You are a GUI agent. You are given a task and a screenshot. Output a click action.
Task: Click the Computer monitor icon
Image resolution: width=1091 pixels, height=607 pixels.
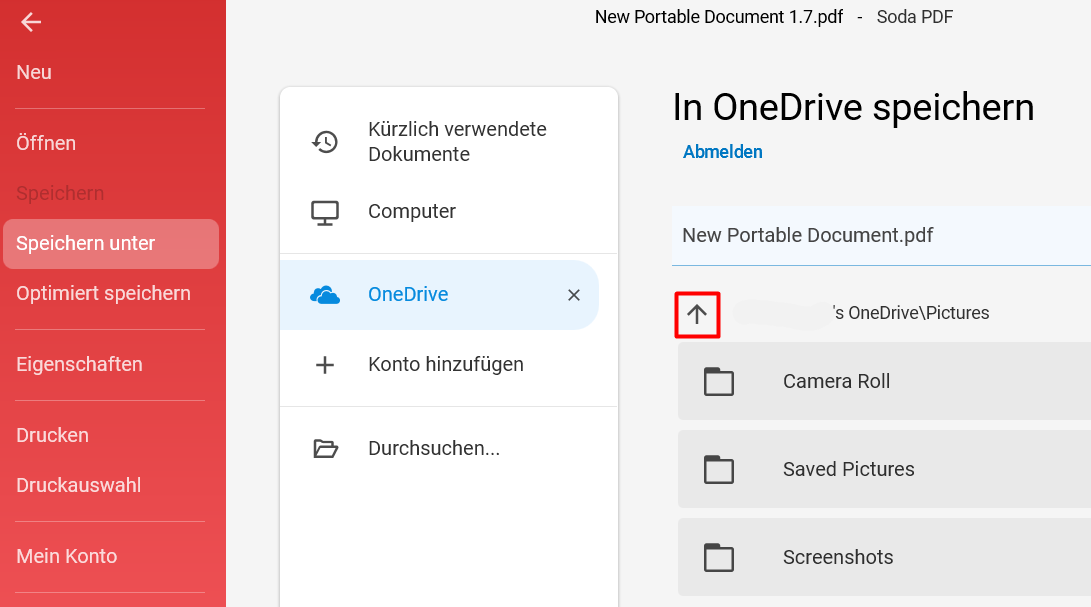tap(325, 212)
